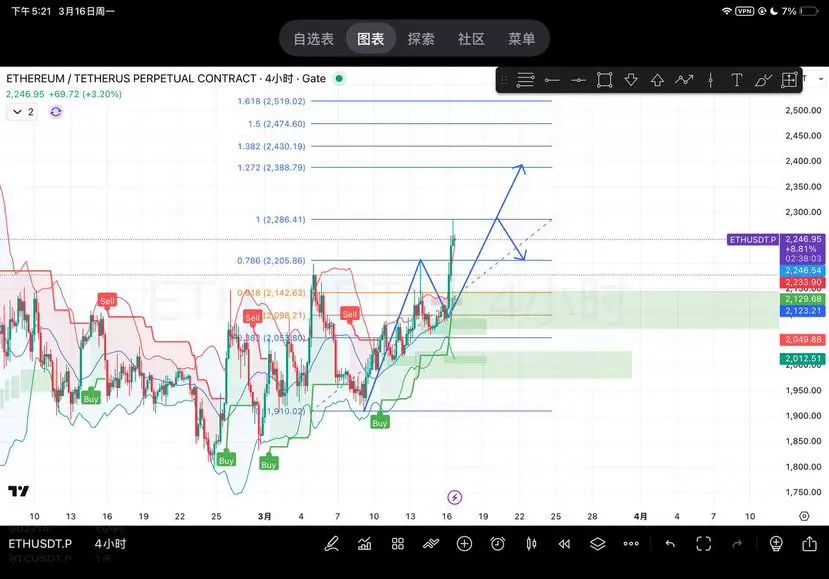The image size is (829, 579).
Task: Select the horizontal ray drawing tool
Action: (552, 80)
